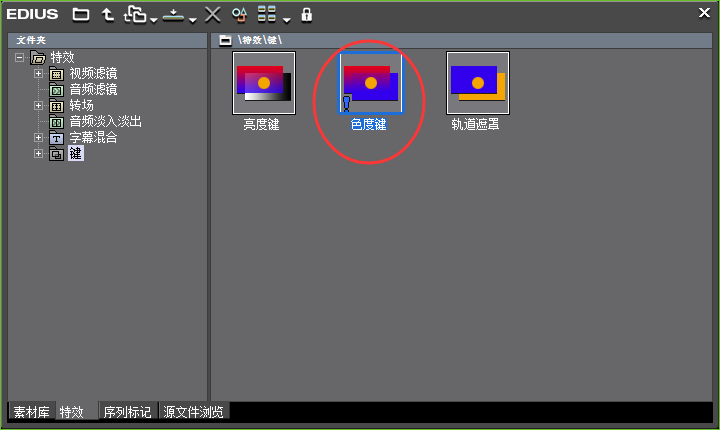This screenshot has height=430, width=720.
Task: Click the 字幕混合 T folder icon
Action: click(56, 138)
